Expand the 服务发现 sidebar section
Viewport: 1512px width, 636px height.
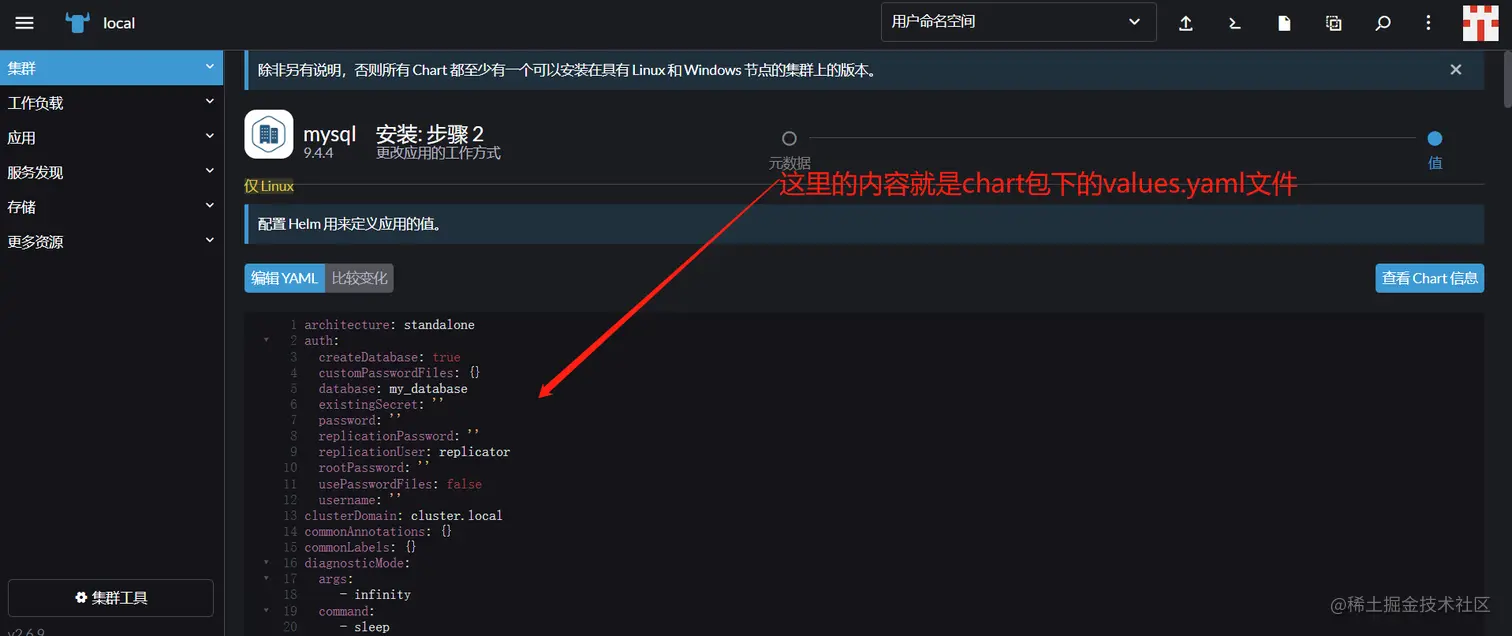pos(112,172)
